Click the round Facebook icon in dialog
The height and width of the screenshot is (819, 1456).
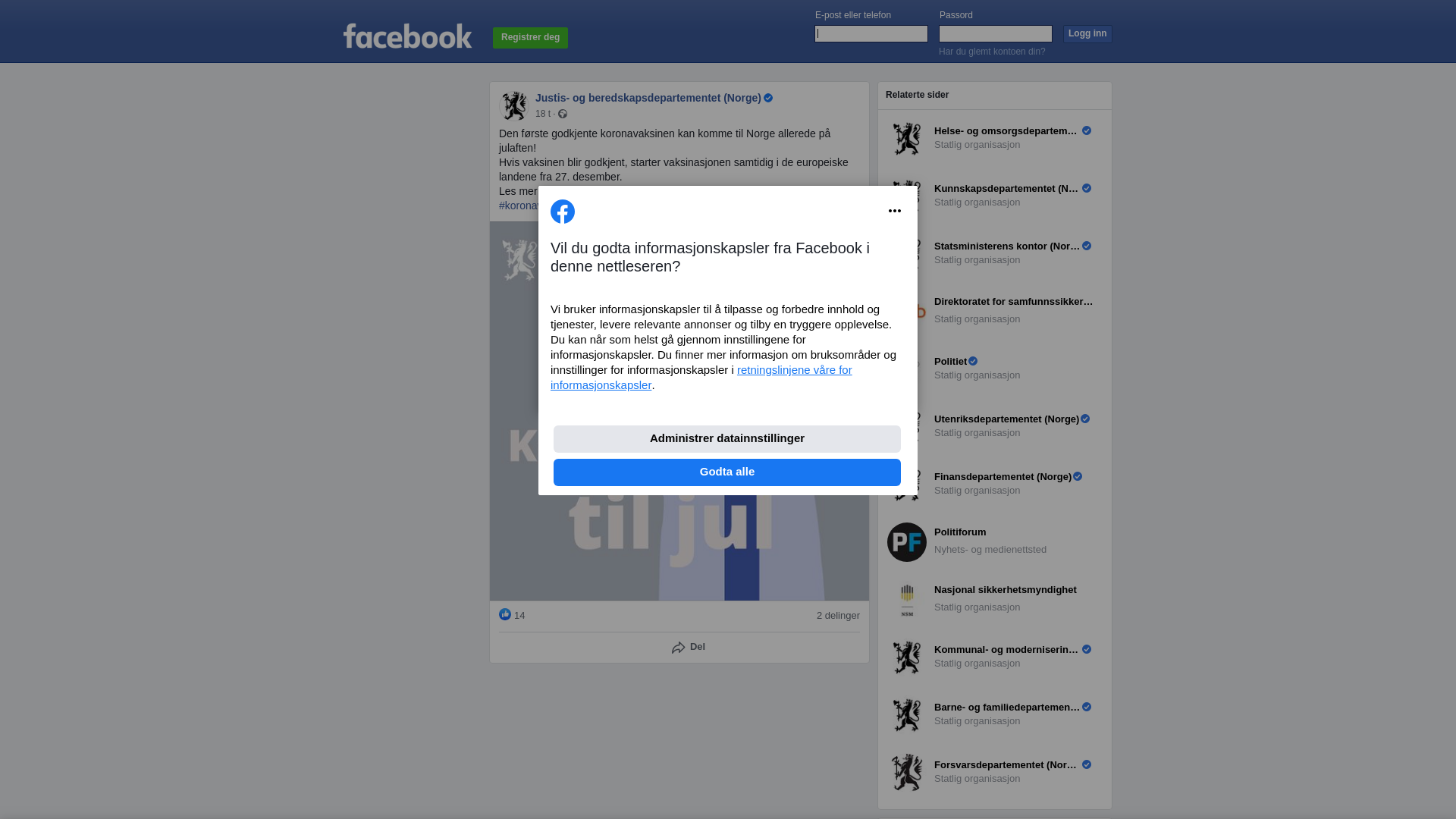[x=563, y=212]
